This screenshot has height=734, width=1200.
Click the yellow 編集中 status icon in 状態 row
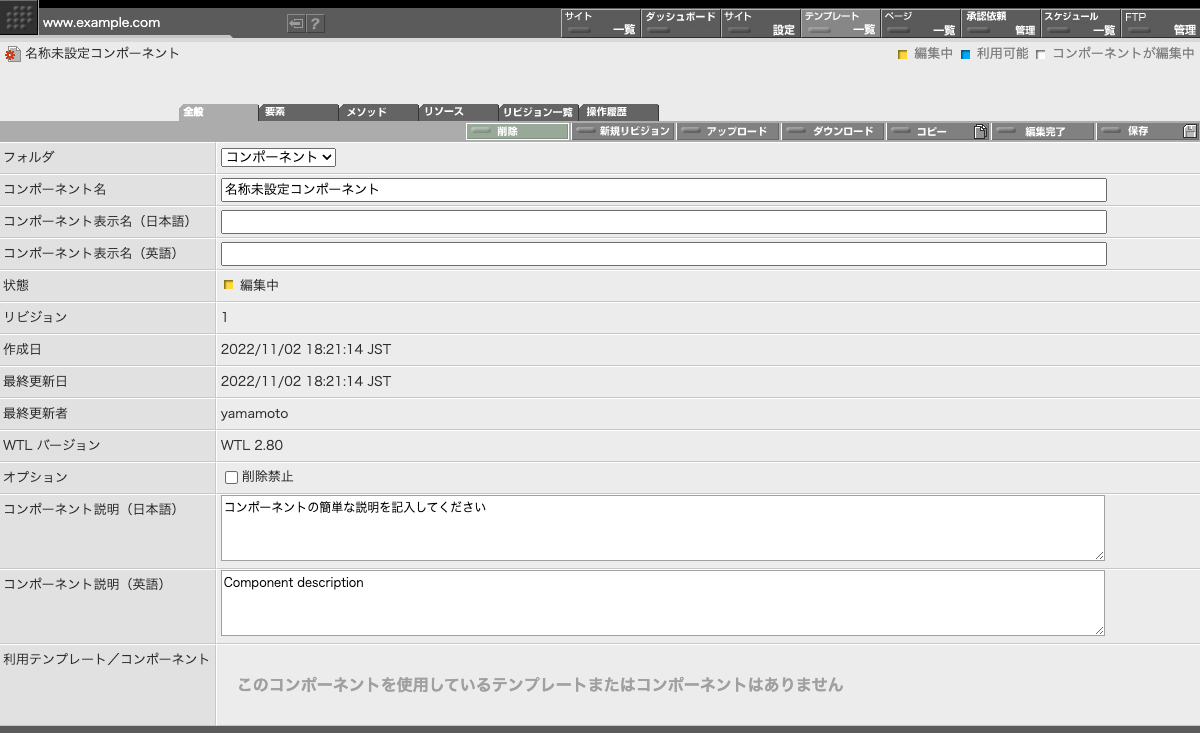tap(228, 285)
